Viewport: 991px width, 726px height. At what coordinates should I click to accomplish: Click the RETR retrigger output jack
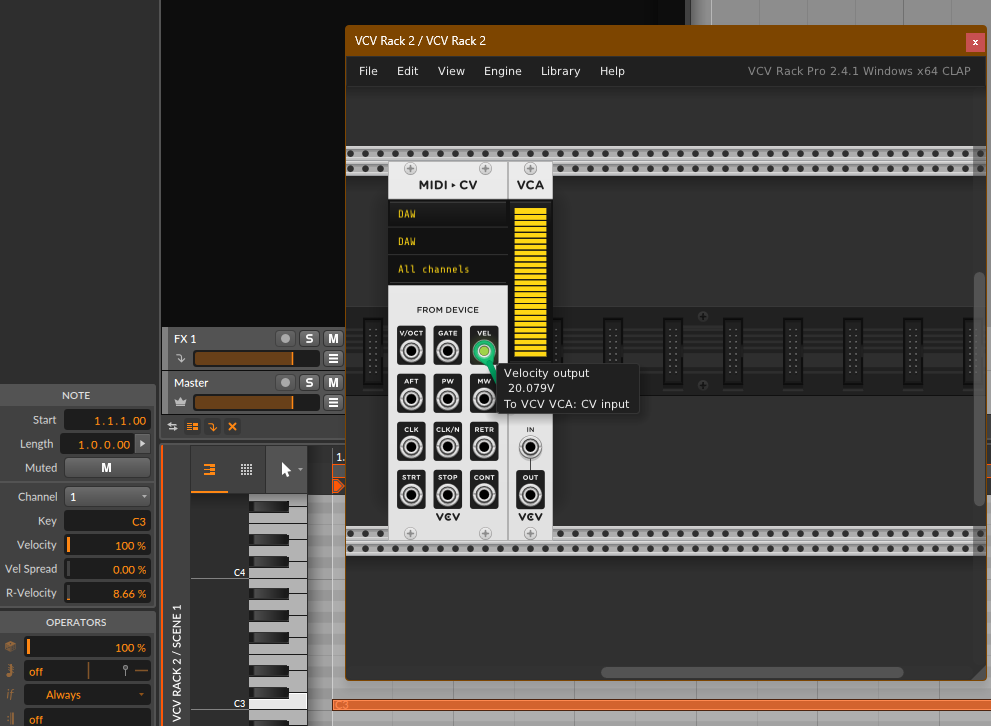pyautogui.click(x=484, y=447)
